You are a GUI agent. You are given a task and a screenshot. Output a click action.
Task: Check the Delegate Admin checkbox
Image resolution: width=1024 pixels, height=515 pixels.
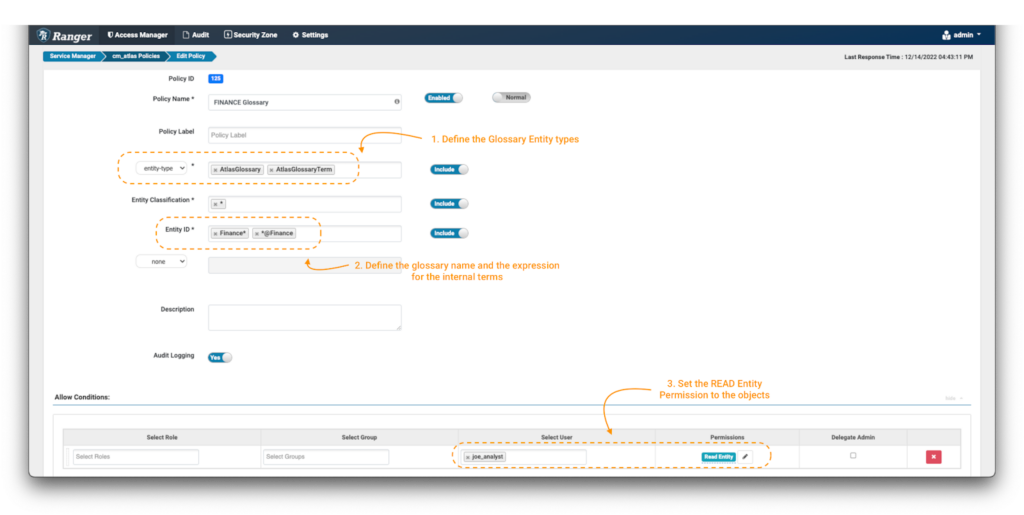(x=853, y=455)
